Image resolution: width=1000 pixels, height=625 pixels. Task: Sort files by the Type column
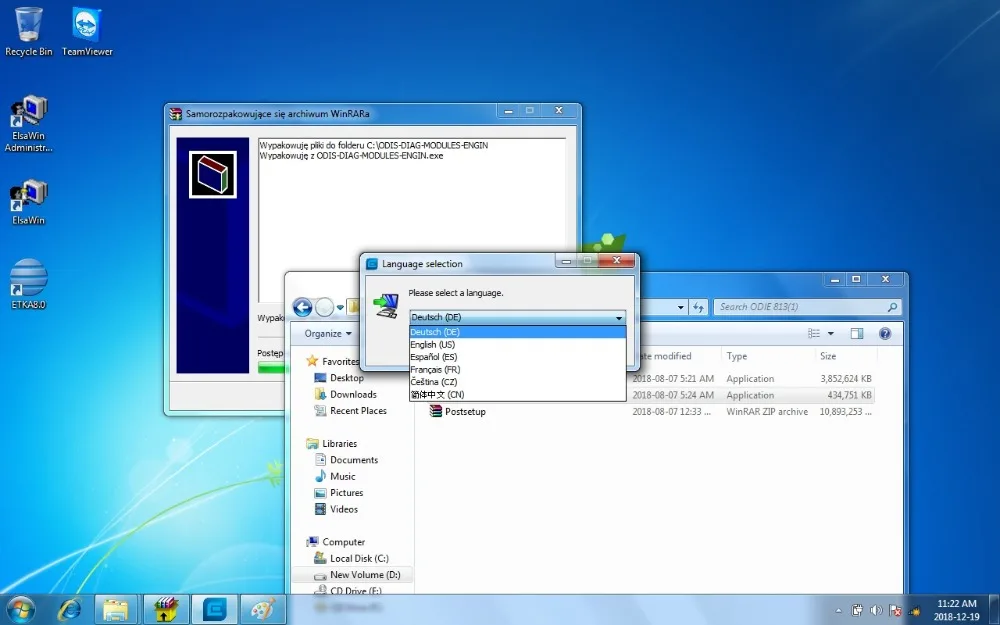tap(737, 356)
